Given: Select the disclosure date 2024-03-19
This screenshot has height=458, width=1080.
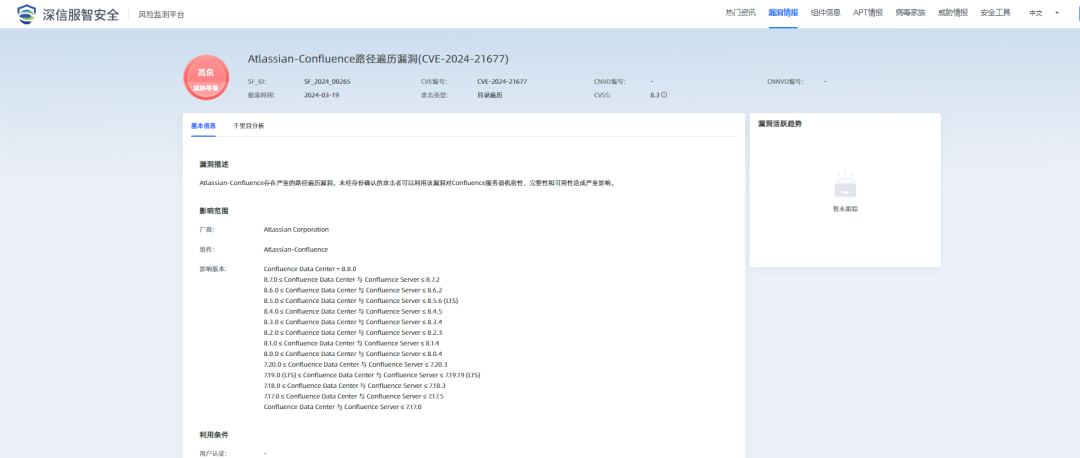Looking at the screenshot, I should [x=321, y=95].
